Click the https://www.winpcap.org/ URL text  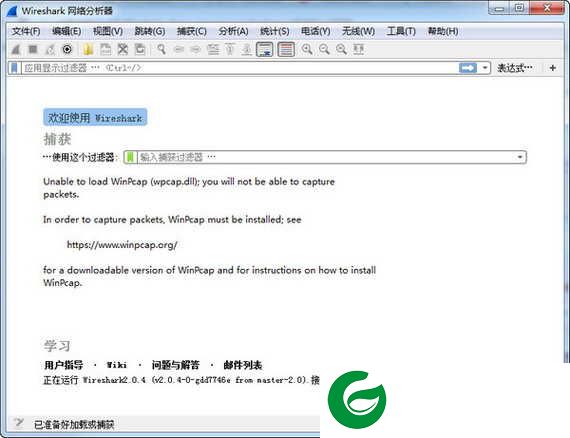coord(122,245)
